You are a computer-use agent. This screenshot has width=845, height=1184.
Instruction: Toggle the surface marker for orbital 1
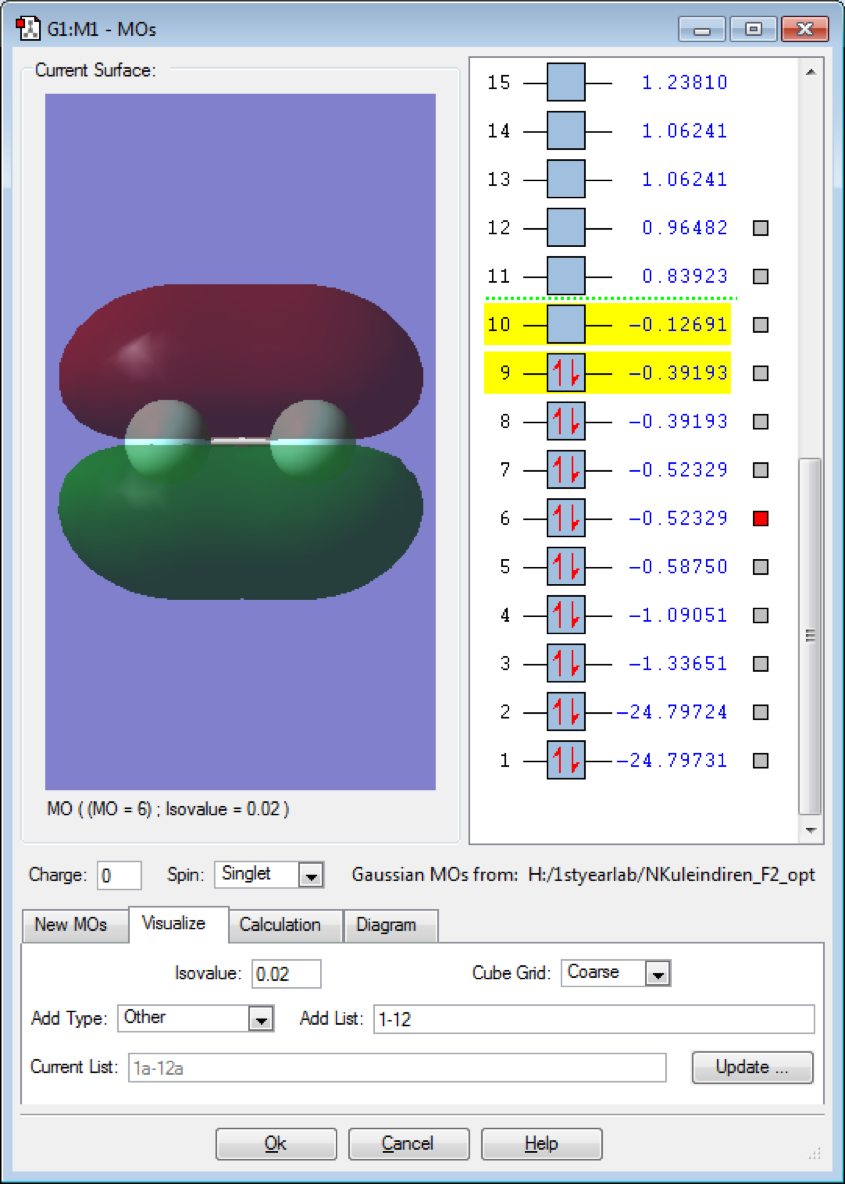(x=760, y=760)
